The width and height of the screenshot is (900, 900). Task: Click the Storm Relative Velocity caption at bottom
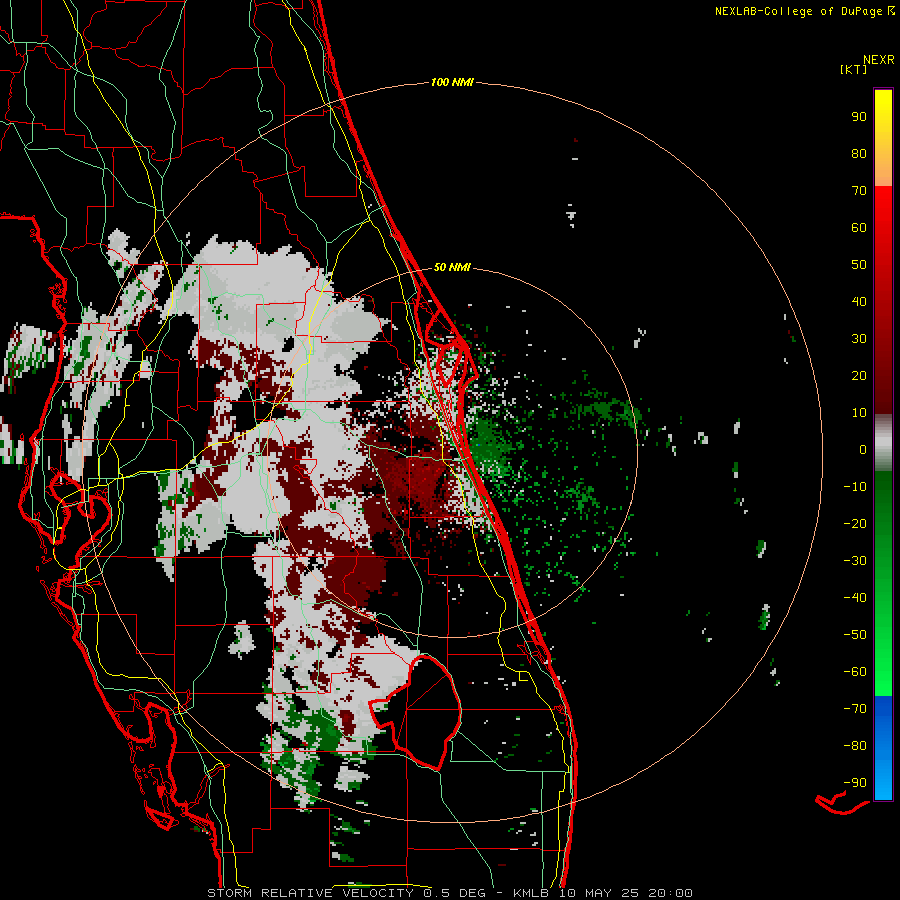(449, 893)
